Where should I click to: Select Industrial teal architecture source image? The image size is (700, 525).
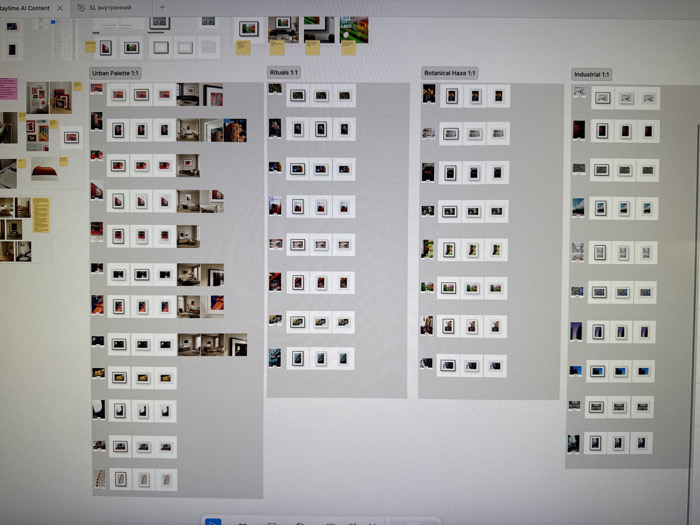pos(578,208)
